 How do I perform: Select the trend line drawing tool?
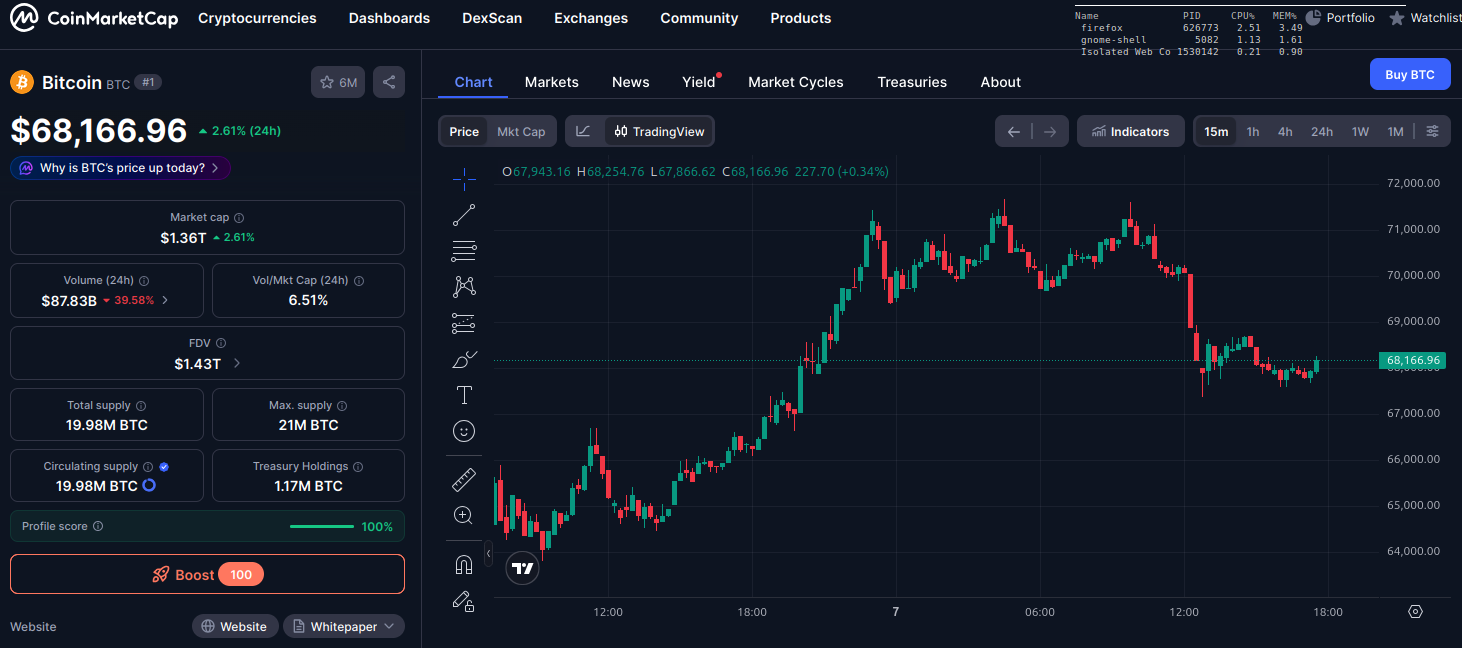[464, 215]
